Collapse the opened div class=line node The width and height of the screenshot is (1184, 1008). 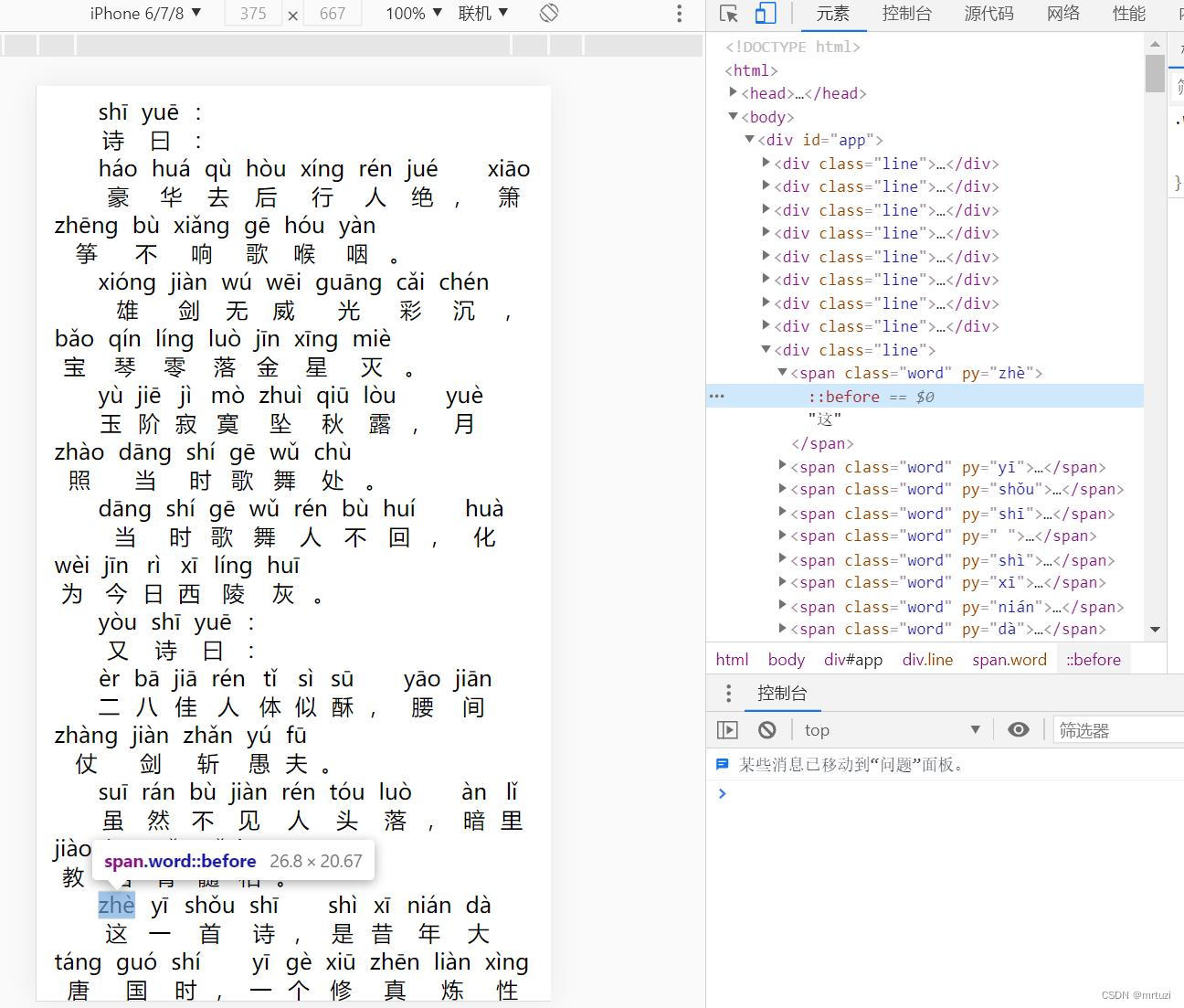coord(766,349)
